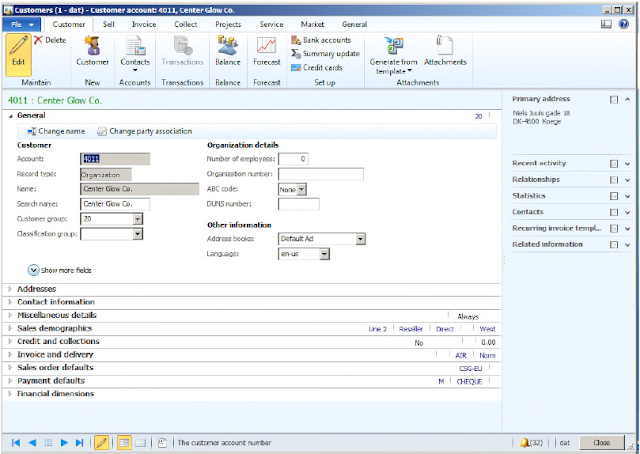Click the Organization number field
Viewport: 640px width, 454px height.
click(321, 174)
